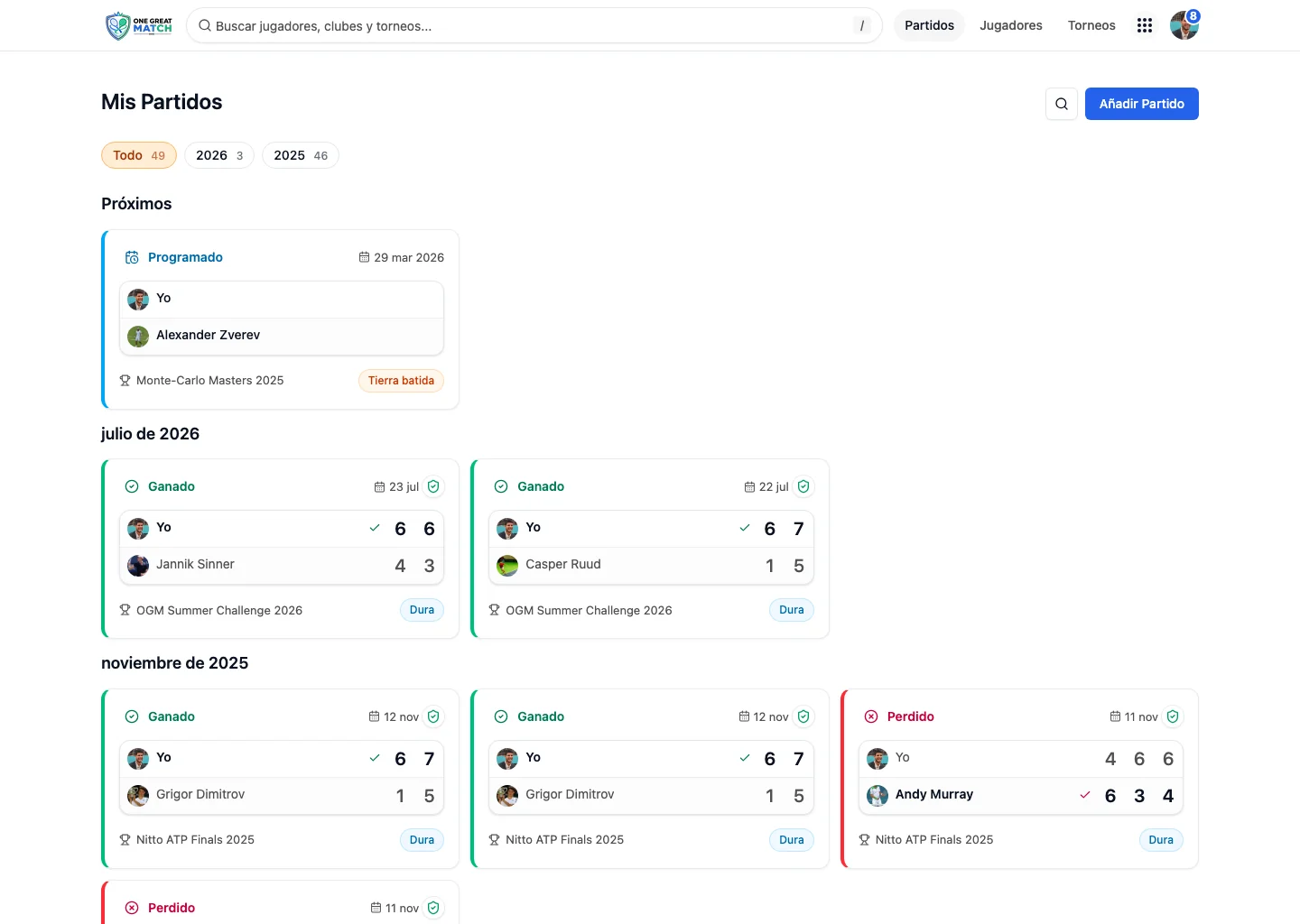Focus the Buscar jugadores, clubes y torneos field
Image resolution: width=1300 pixels, height=924 pixels.
click(534, 26)
